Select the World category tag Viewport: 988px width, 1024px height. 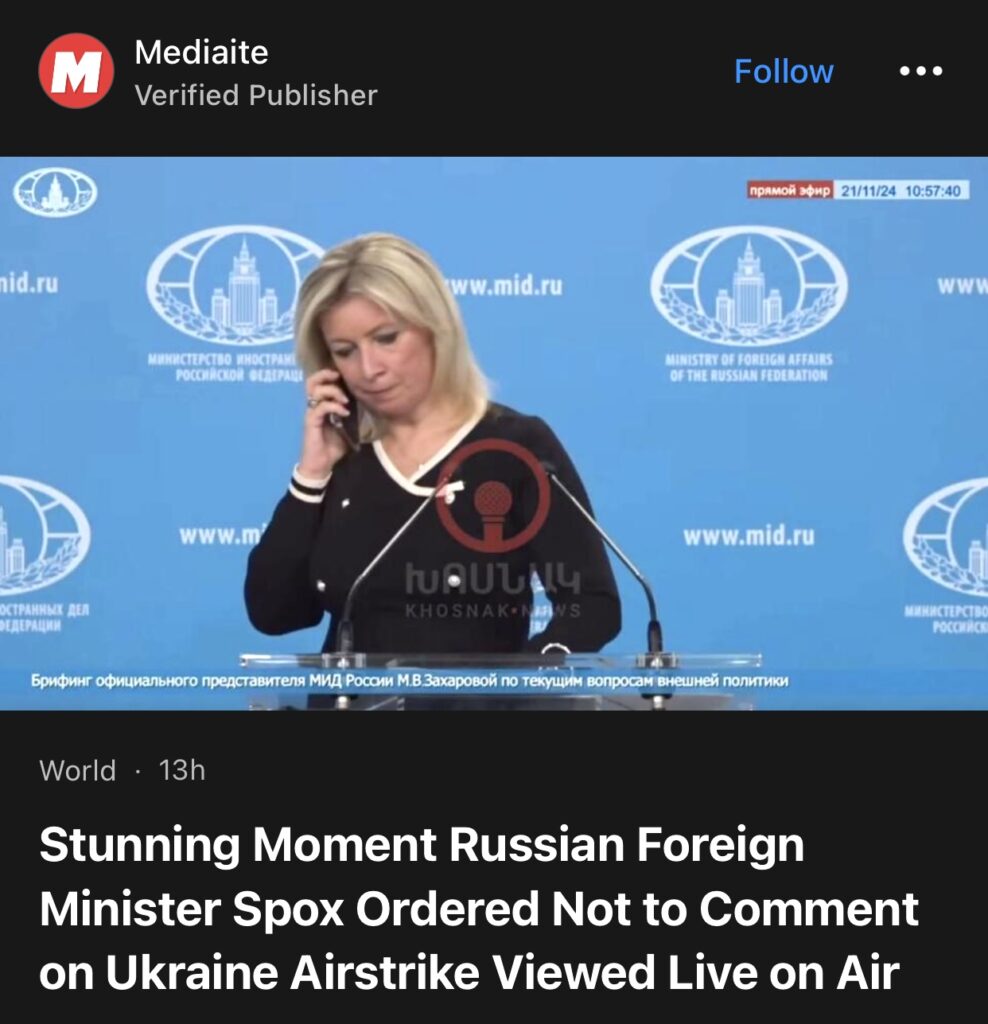click(78, 771)
